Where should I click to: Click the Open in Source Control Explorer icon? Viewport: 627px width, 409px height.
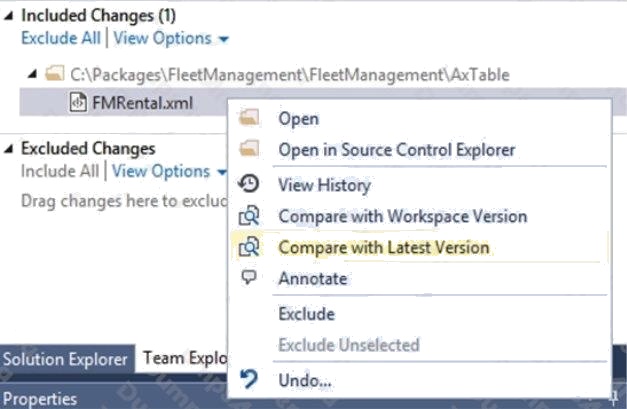coord(249,148)
